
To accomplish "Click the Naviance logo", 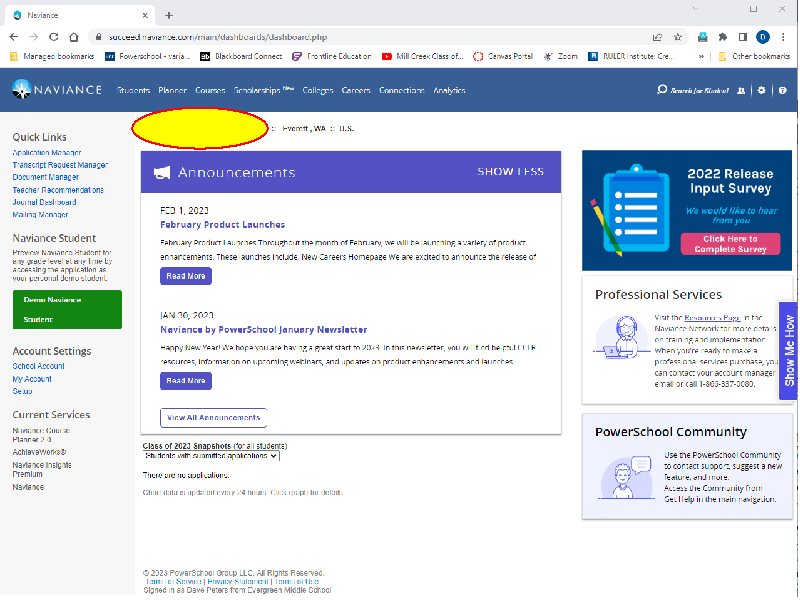I will click(57, 90).
